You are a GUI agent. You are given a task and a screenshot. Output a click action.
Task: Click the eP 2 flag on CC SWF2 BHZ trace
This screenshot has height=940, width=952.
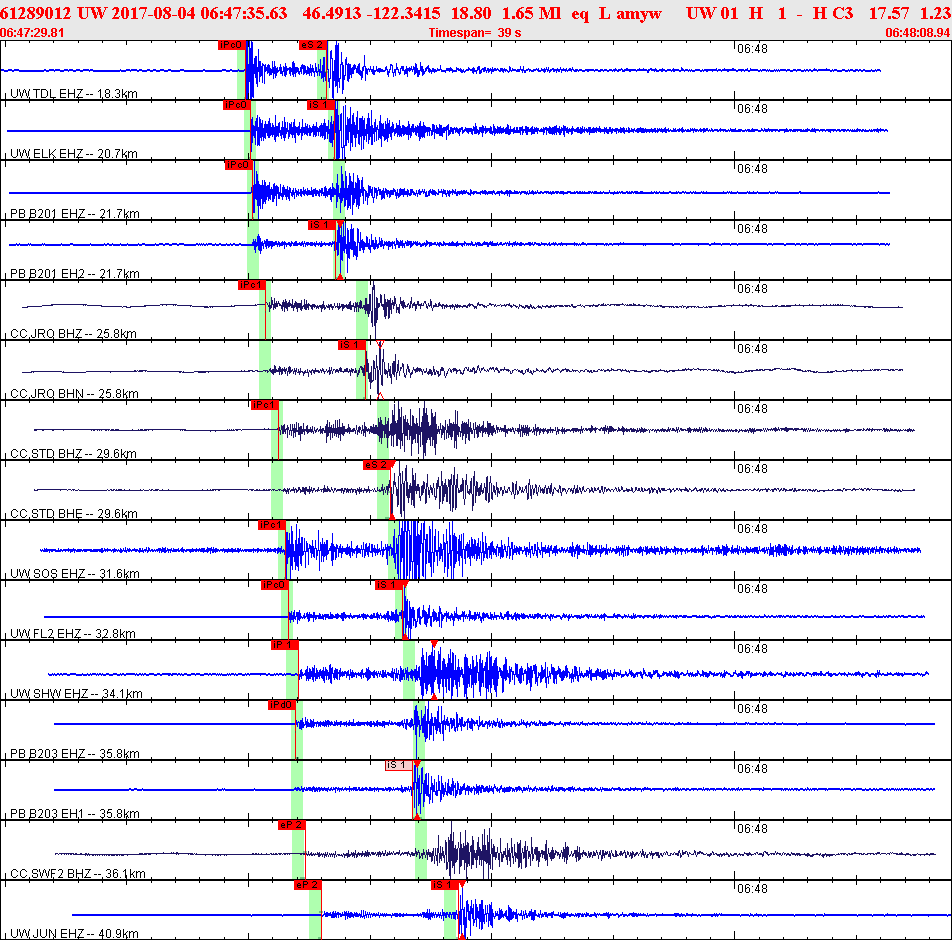pos(291,825)
